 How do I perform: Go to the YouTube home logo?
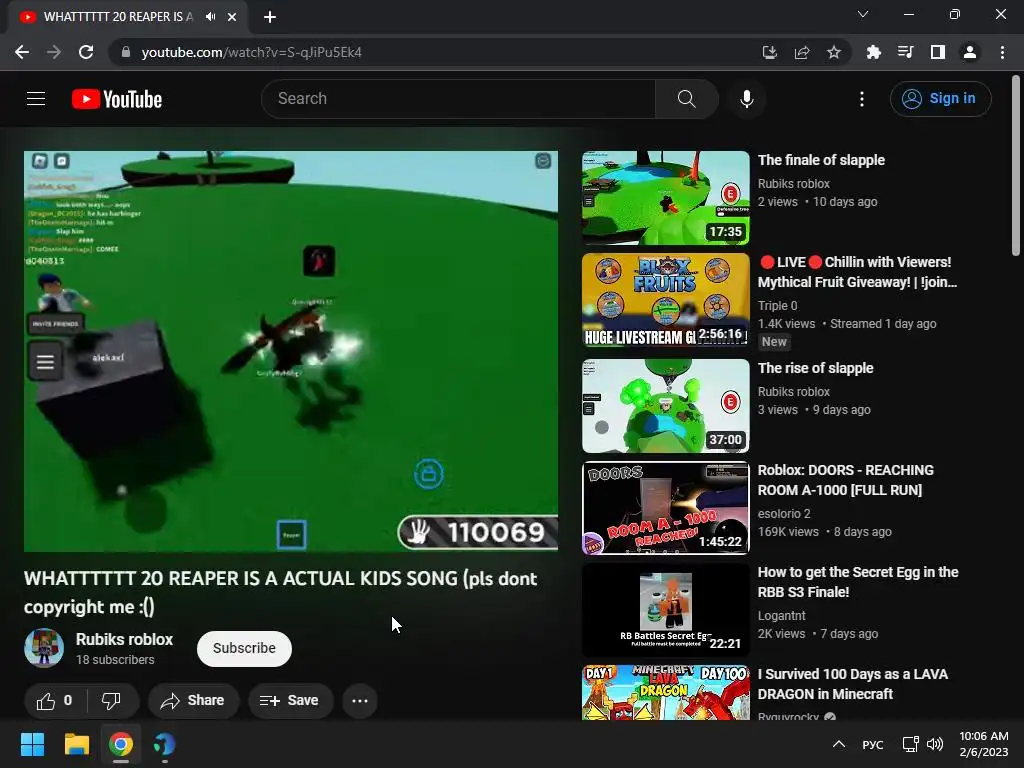117,99
